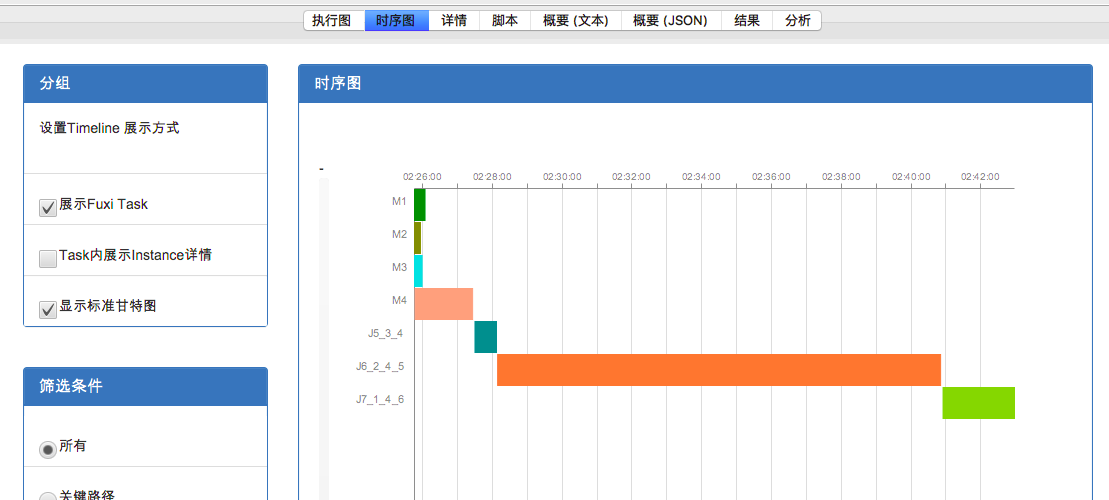Enable Task内展示Instance详情 checkbox

coord(48,259)
